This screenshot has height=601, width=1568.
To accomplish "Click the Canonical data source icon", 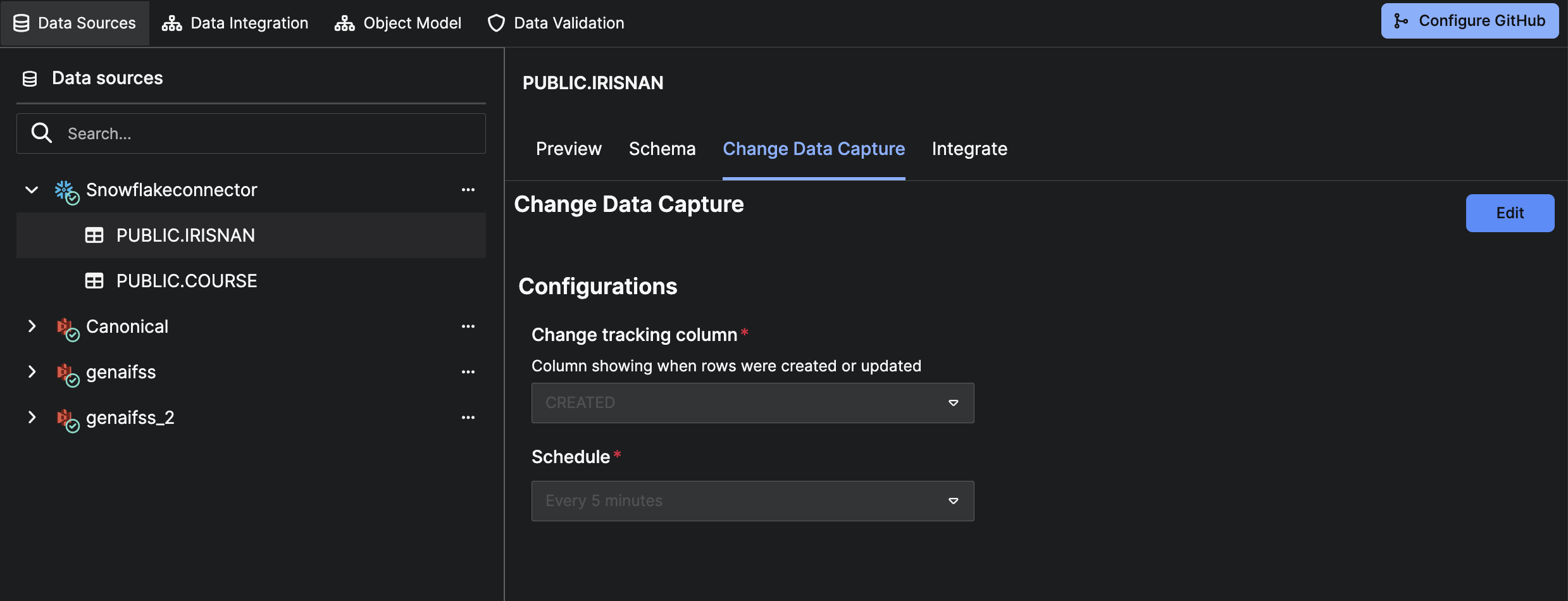I will [66, 328].
